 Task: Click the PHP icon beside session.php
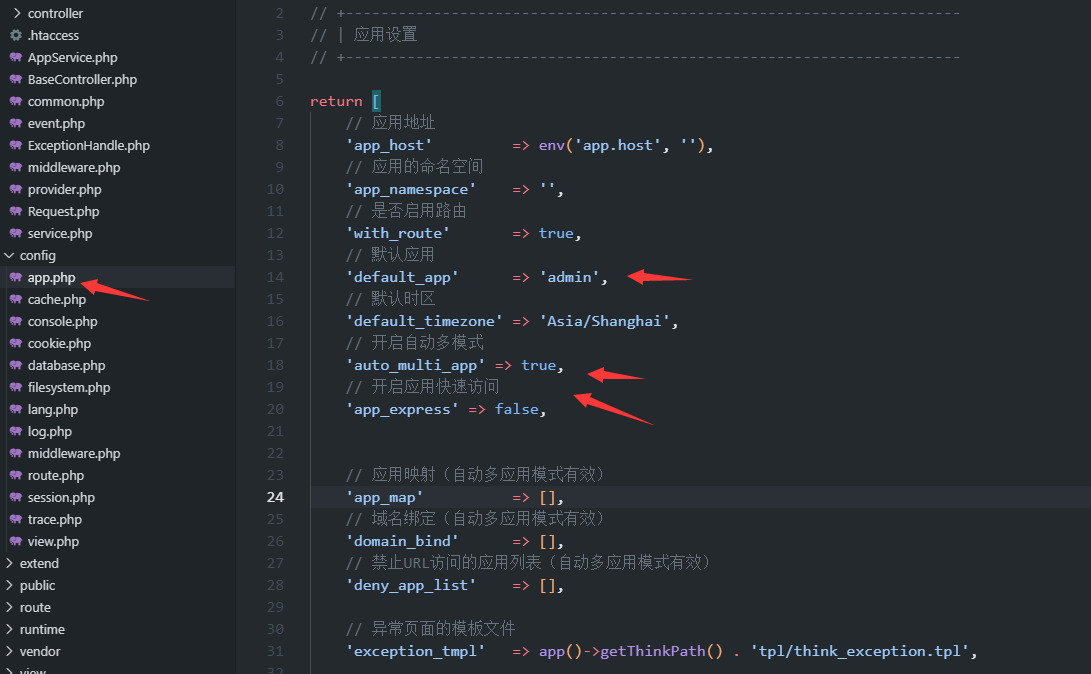[16, 498]
